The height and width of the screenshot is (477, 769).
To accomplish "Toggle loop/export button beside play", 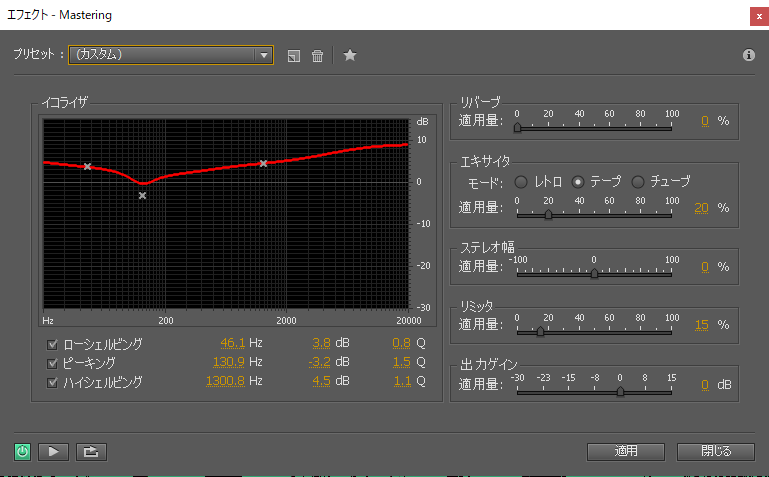I will tap(91, 452).
